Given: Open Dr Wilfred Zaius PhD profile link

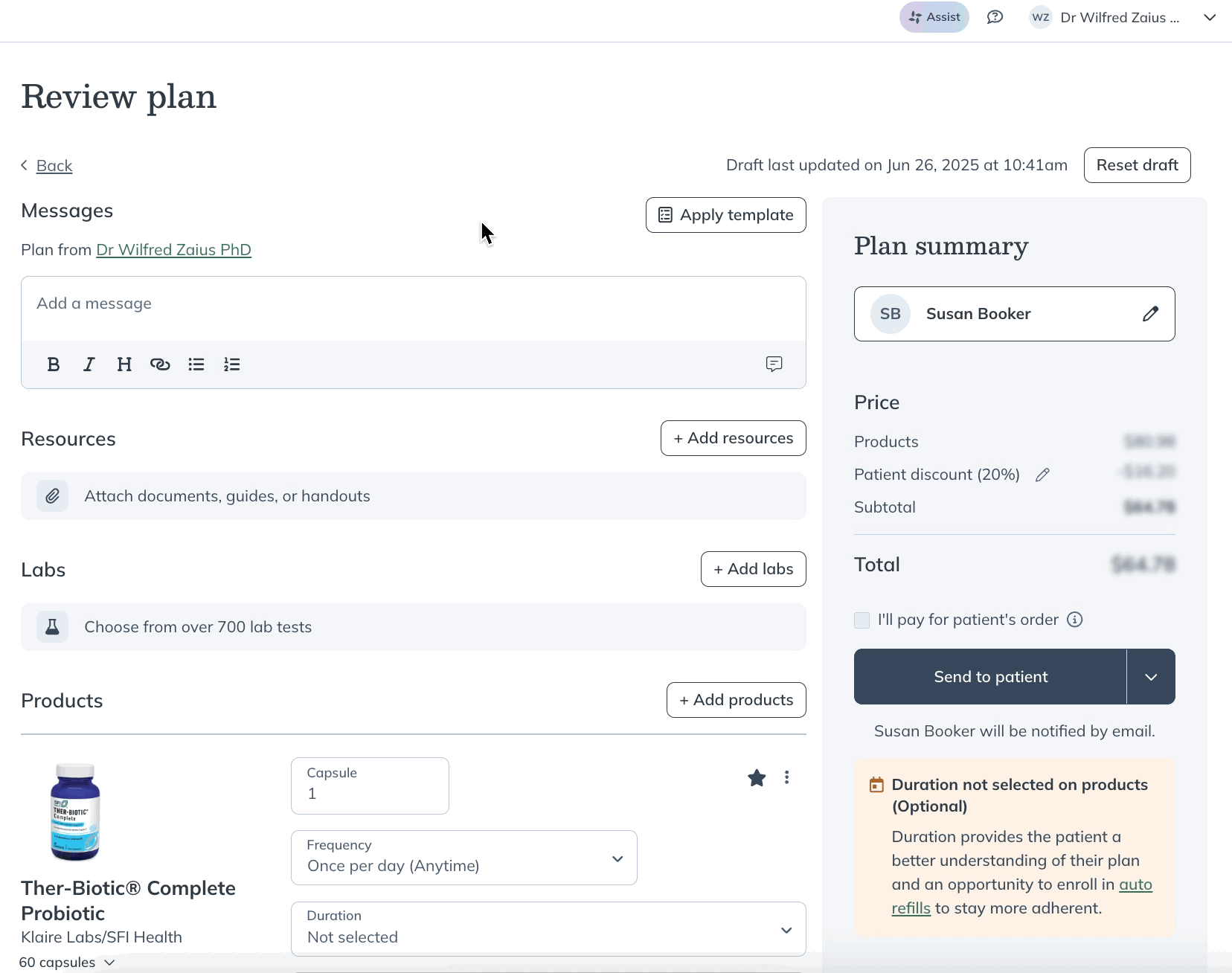Looking at the screenshot, I should (173, 250).
